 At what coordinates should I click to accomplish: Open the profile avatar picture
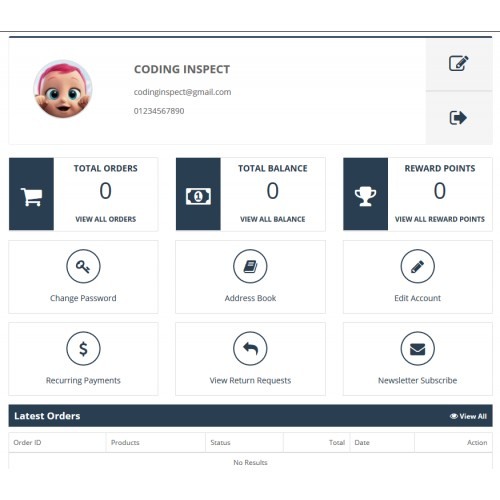pos(63,89)
